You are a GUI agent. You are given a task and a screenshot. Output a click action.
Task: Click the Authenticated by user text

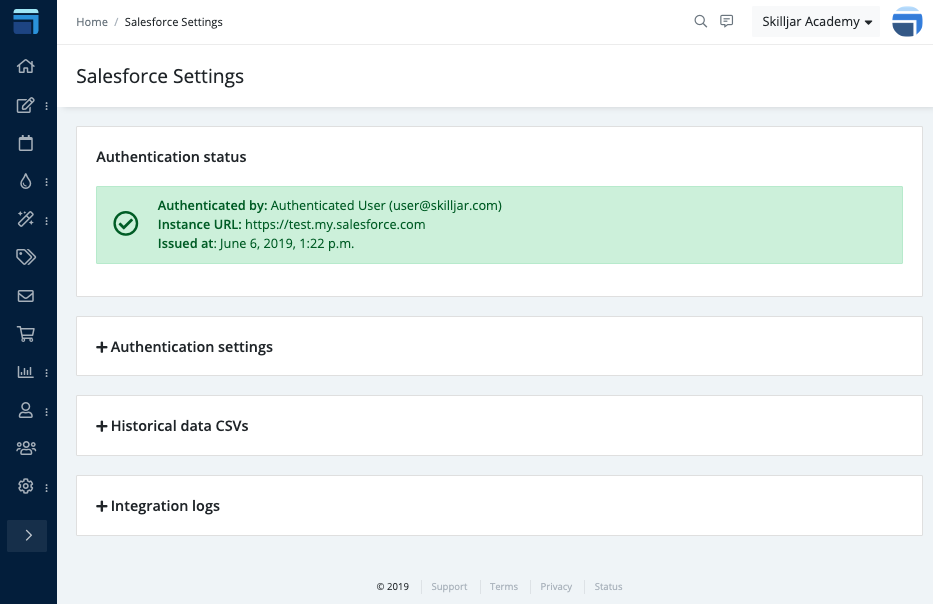[x=330, y=206]
